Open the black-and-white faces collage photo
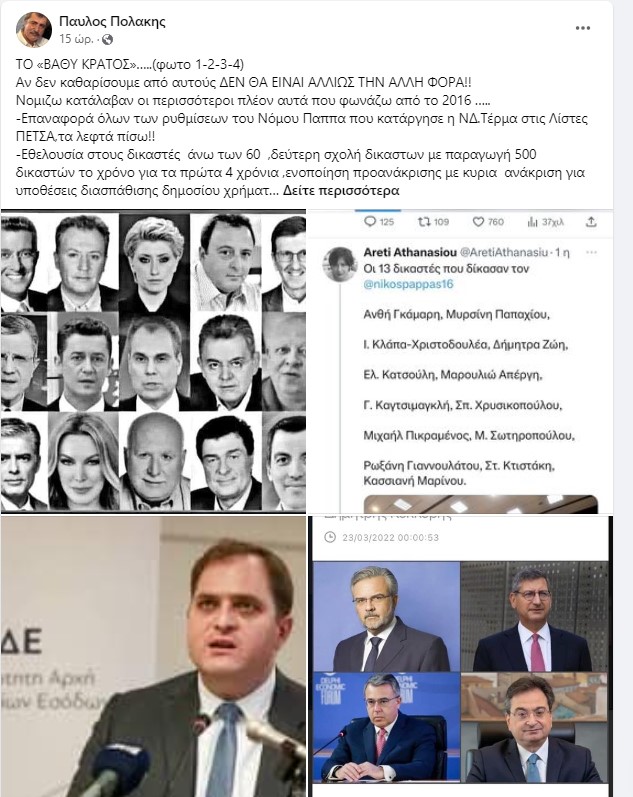 (153, 362)
